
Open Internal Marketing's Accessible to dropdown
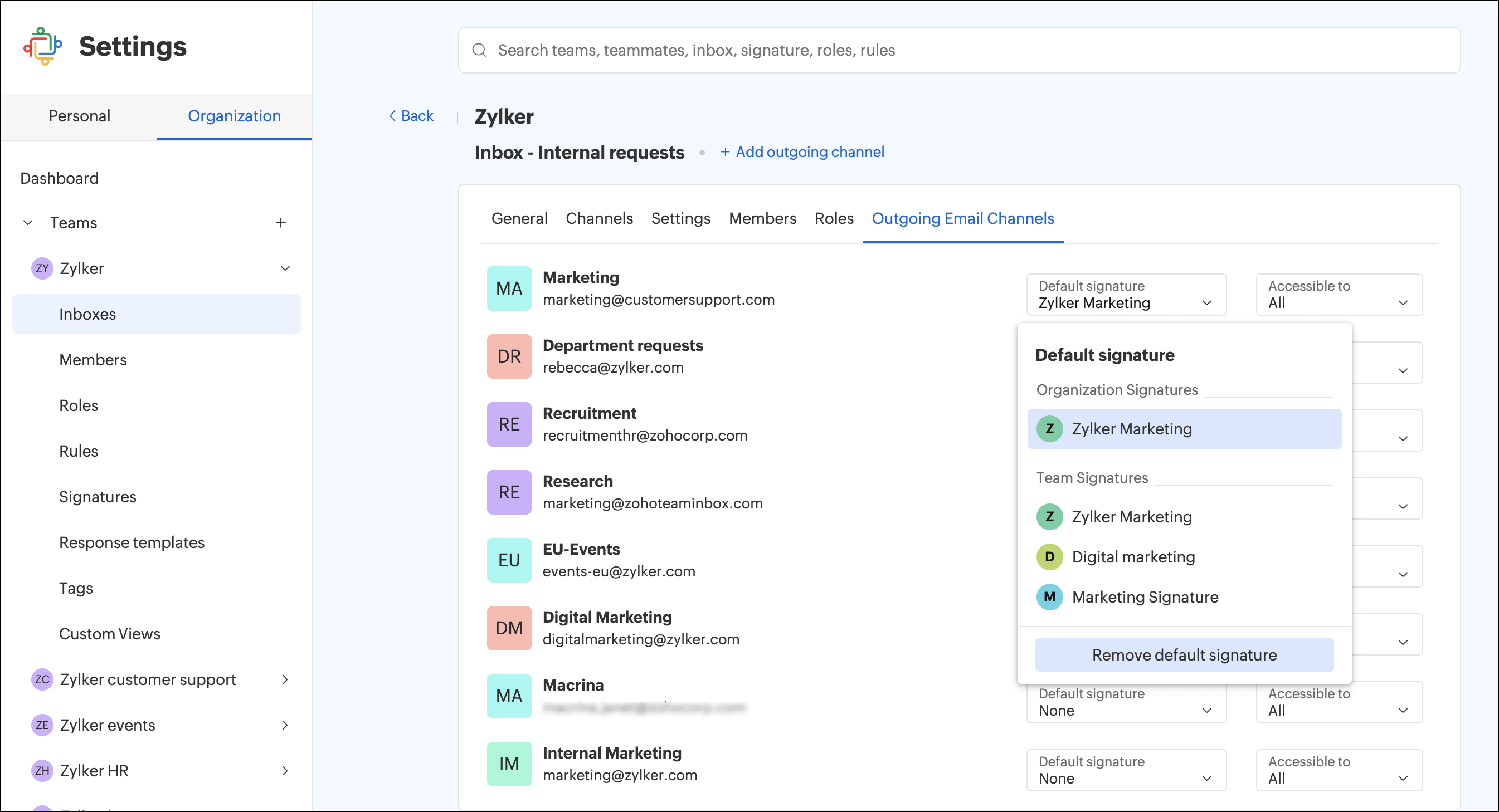point(1340,771)
